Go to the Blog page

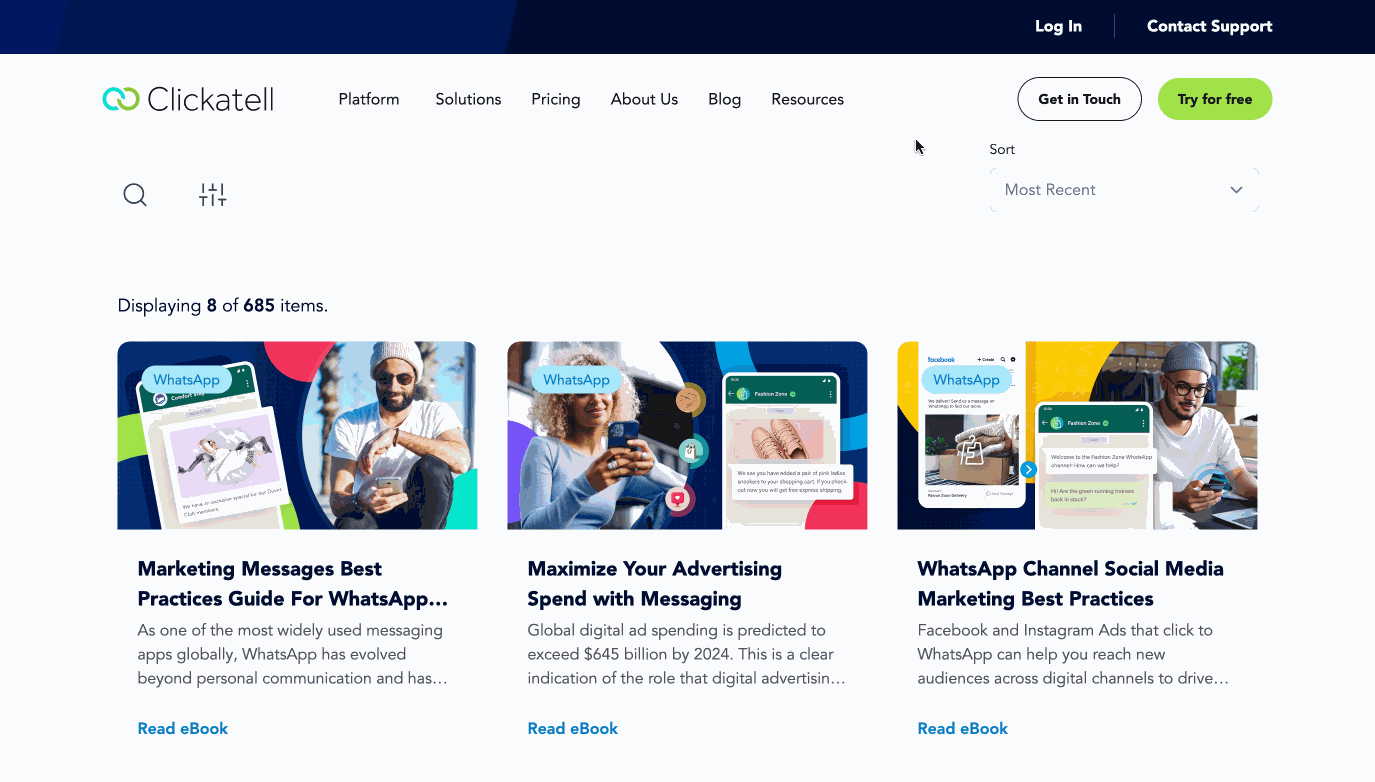pyautogui.click(x=725, y=99)
